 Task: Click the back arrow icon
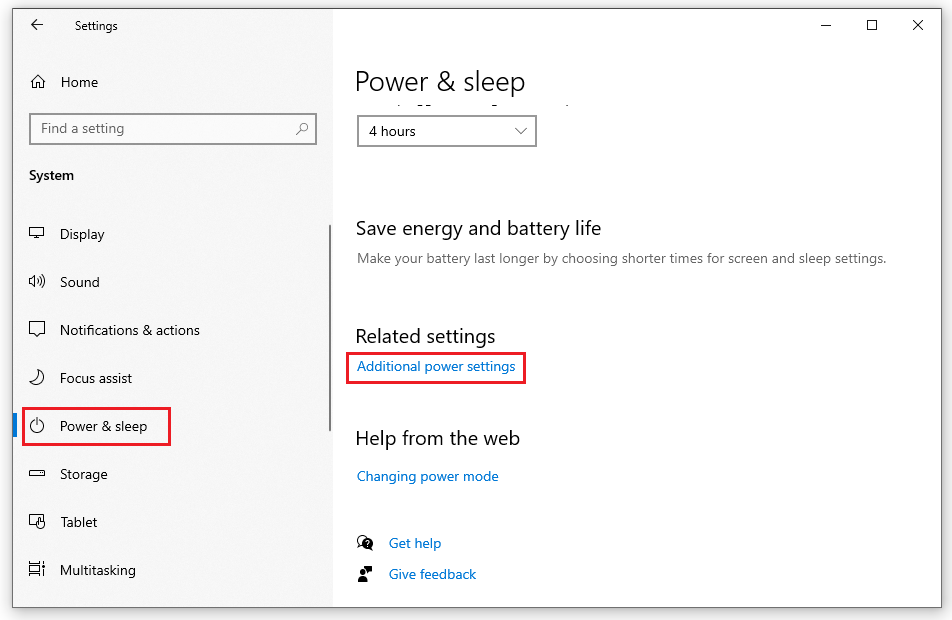[x=37, y=25]
